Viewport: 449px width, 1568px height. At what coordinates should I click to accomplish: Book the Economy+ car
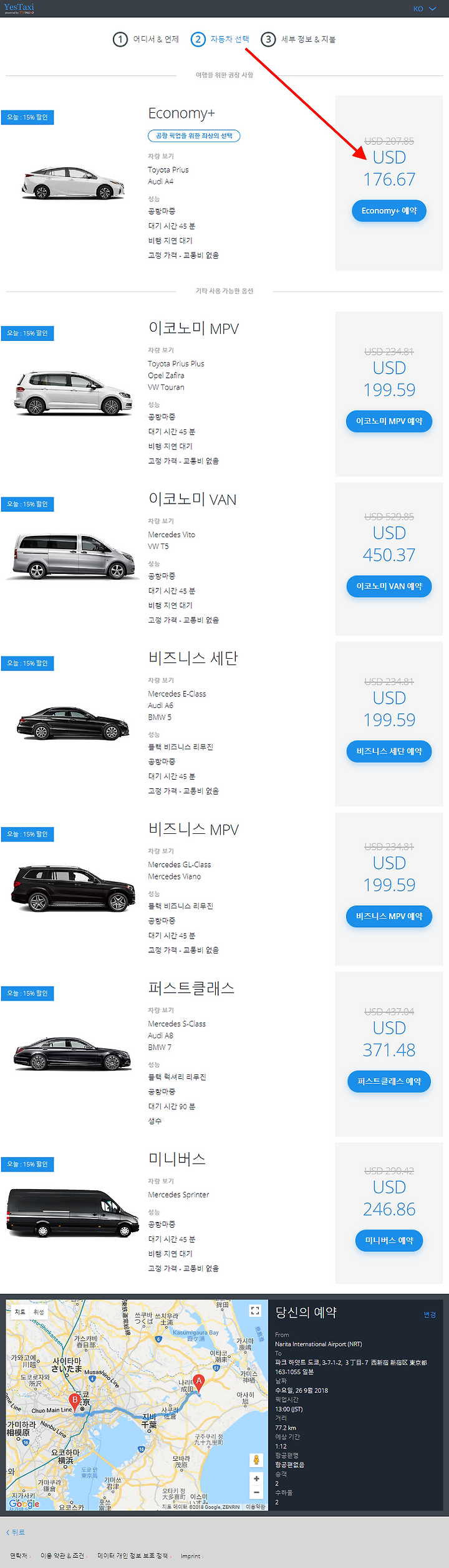point(389,211)
